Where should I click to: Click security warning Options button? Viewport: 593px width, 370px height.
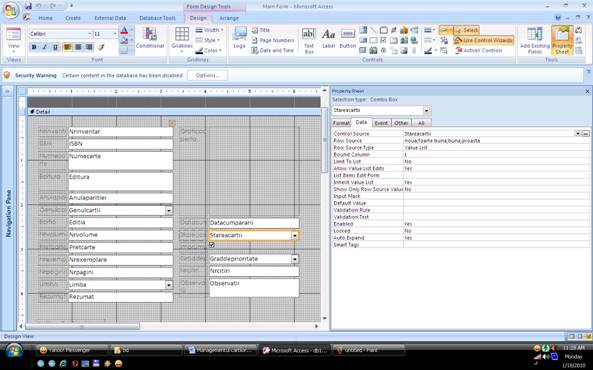click(208, 75)
